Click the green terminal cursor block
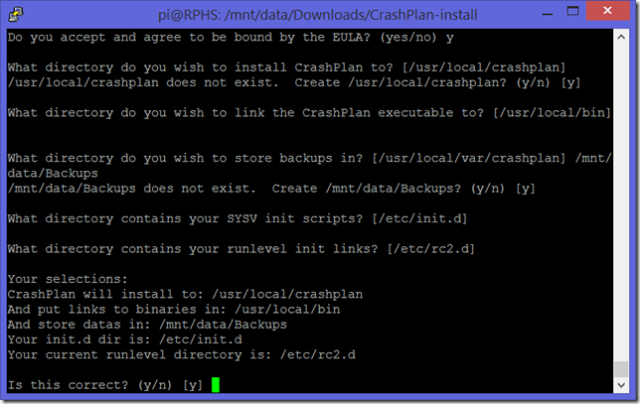The image size is (640, 404). tap(215, 384)
